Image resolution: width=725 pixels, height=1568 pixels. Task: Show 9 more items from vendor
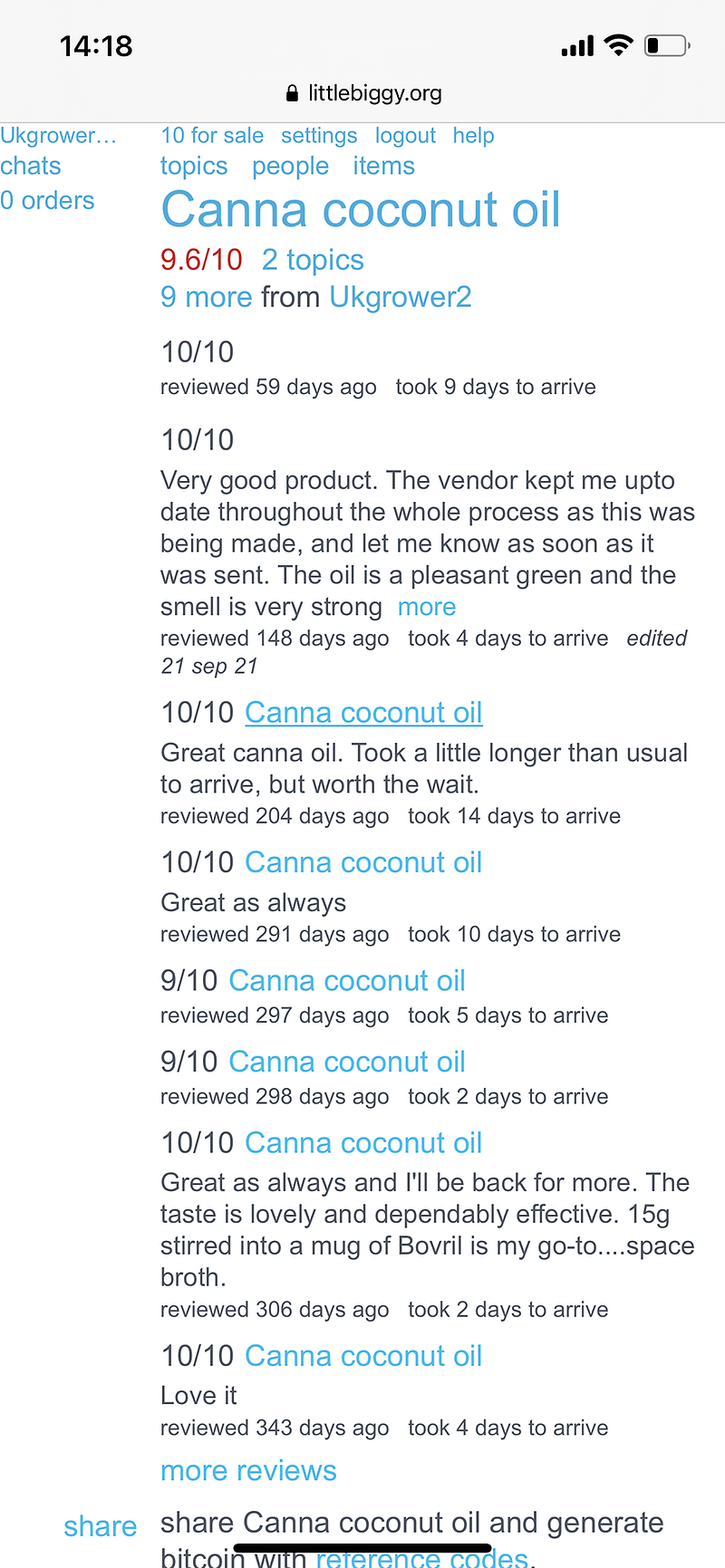(x=206, y=297)
